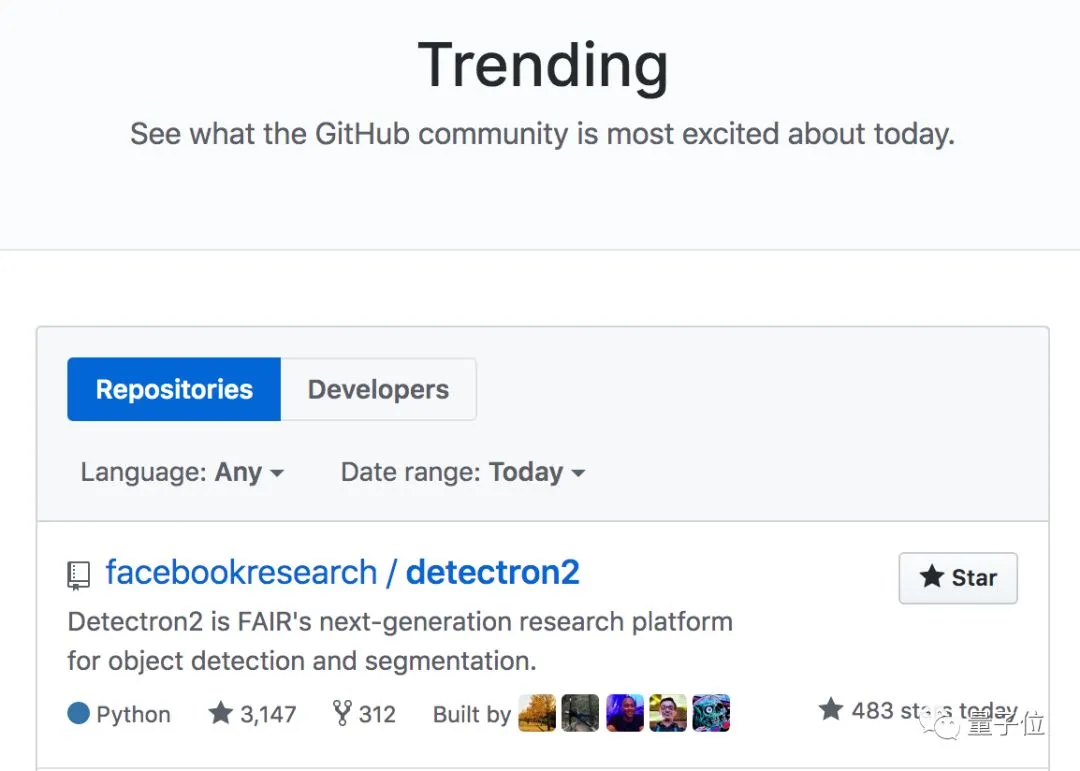Click the Detectron2 repository description text
Image resolution: width=1080 pixels, height=771 pixels.
400,641
